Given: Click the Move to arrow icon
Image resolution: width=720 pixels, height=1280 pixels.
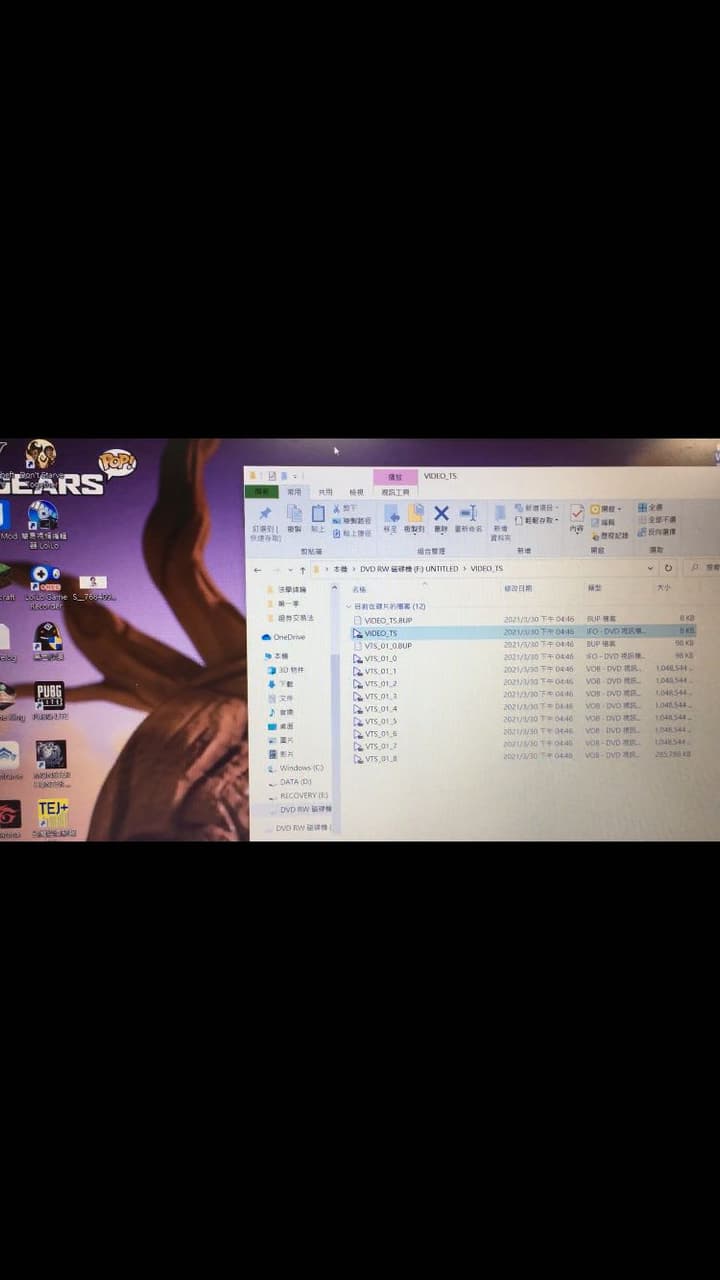Looking at the screenshot, I should pyautogui.click(x=391, y=514).
